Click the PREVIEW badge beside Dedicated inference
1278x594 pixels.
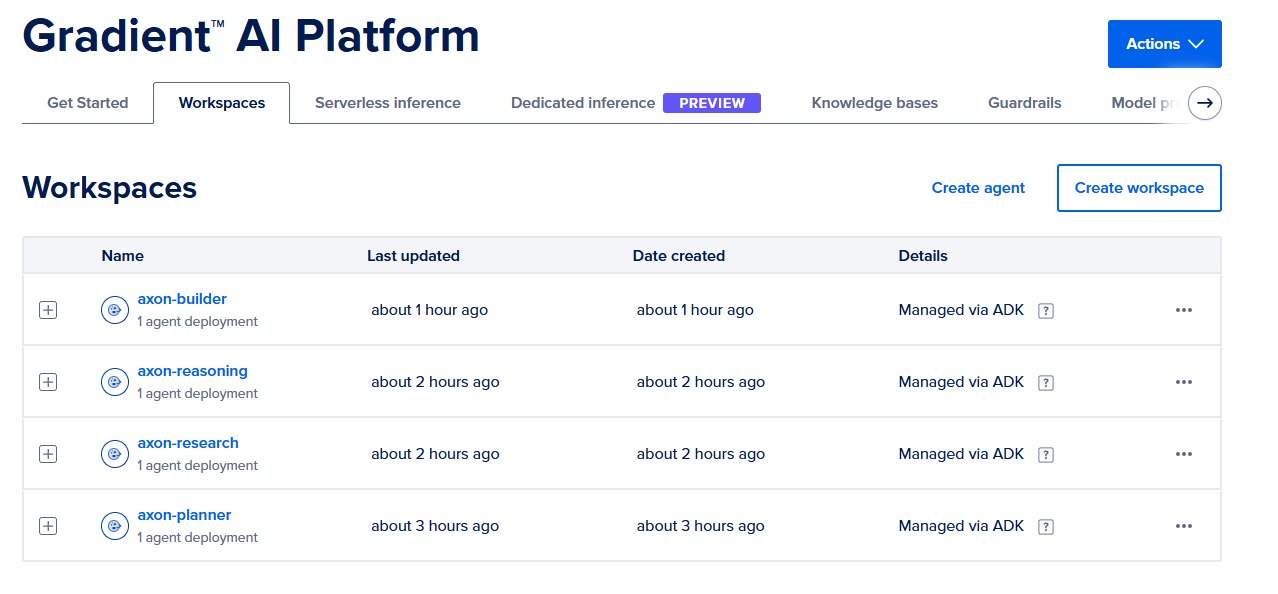click(712, 103)
